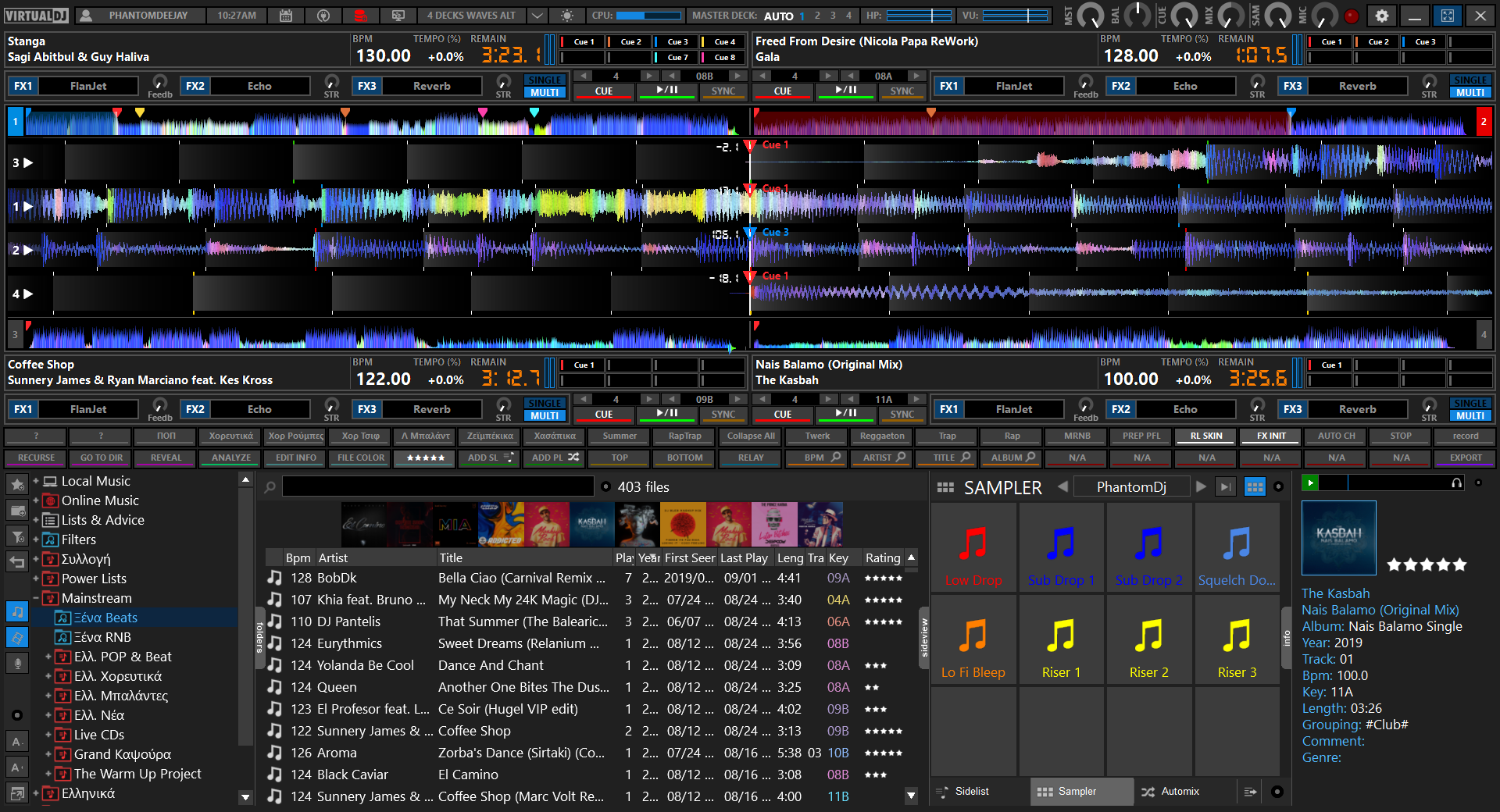The height and width of the screenshot is (812, 1500).
Task: Adjust deck 1 FX1 Feedb knob
Action: (159, 82)
